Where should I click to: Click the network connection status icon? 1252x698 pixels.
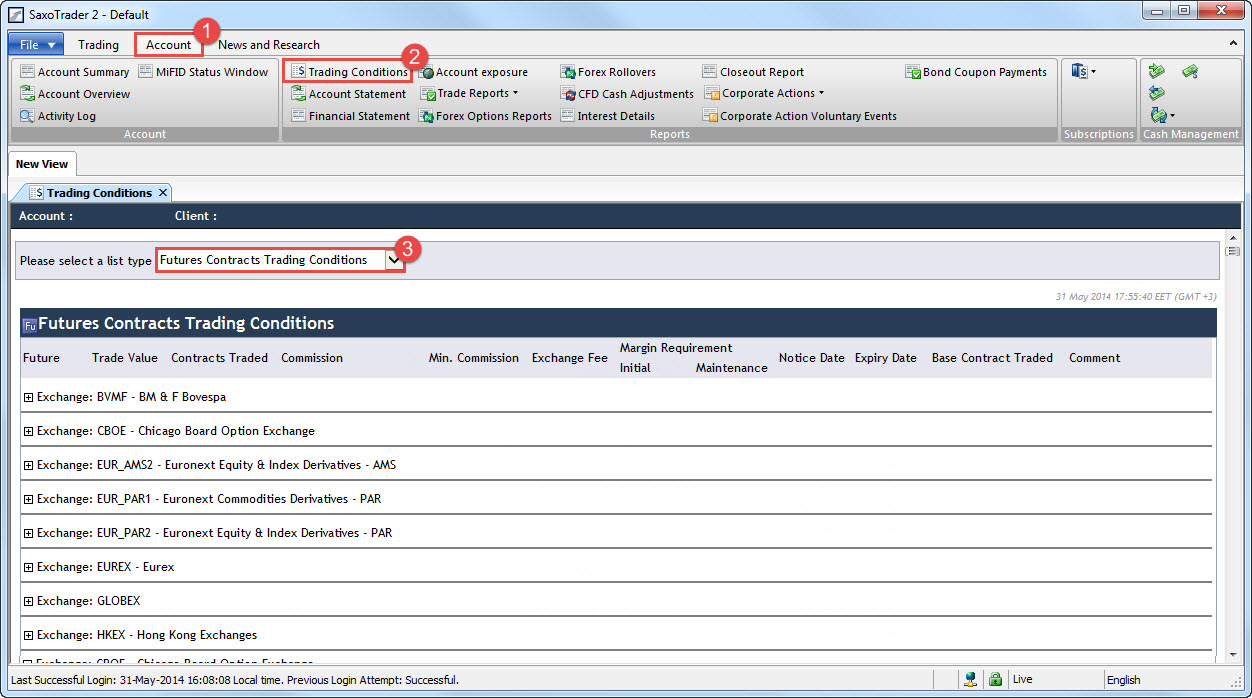pyautogui.click(x=970, y=680)
